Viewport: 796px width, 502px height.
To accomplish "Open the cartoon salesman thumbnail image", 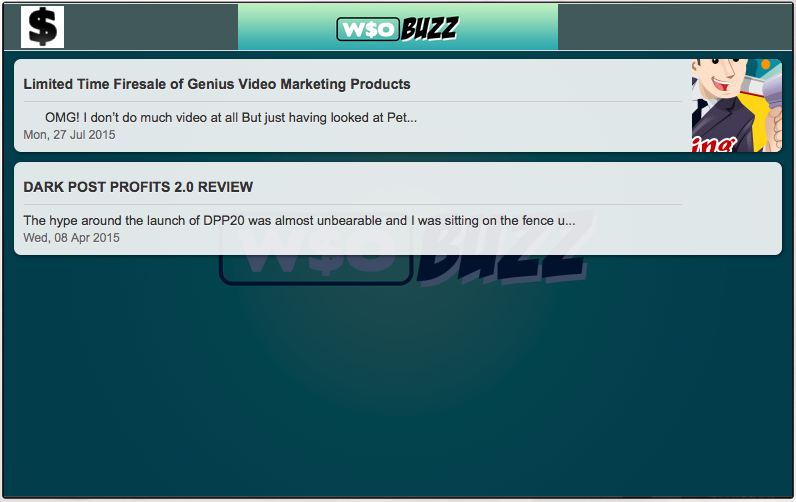I will pos(737,105).
